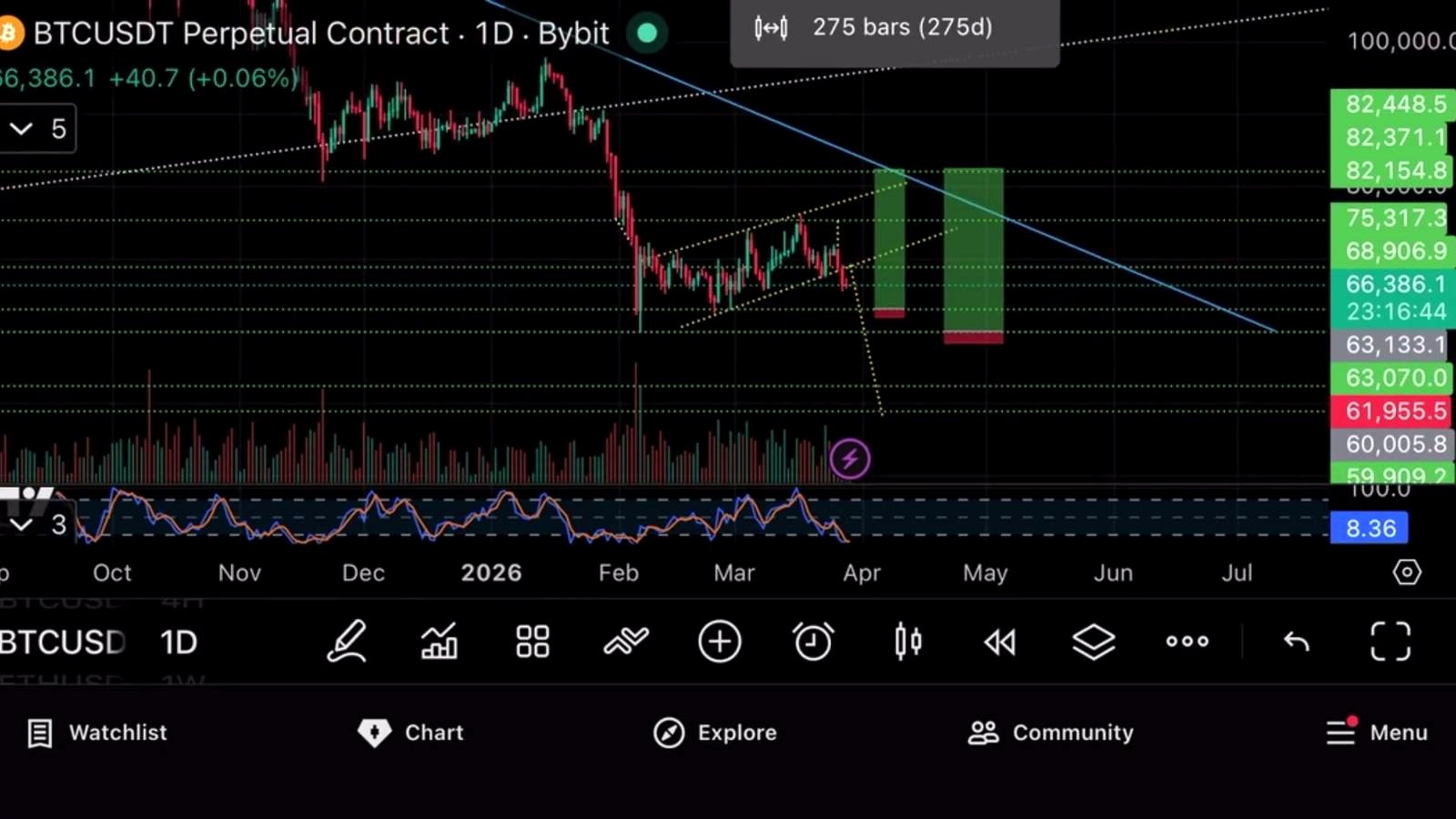Open BTCUSD symbol selector
This screenshot has height=819, width=1456.
point(63,642)
